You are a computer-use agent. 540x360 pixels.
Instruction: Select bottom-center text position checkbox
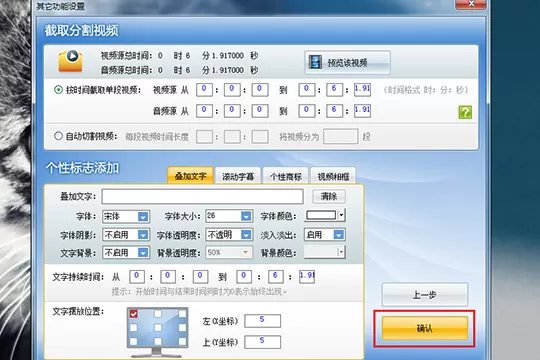(158, 341)
